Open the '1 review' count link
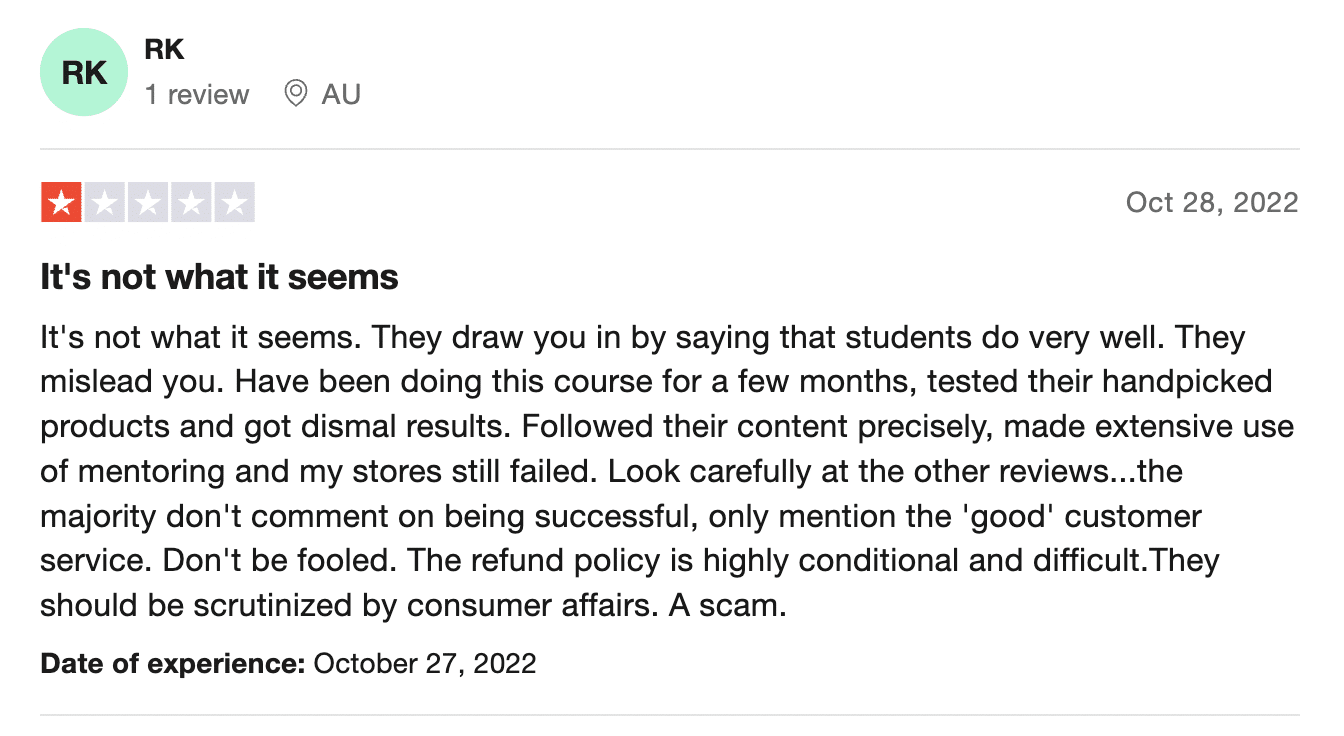The width and height of the screenshot is (1344, 736). click(197, 95)
